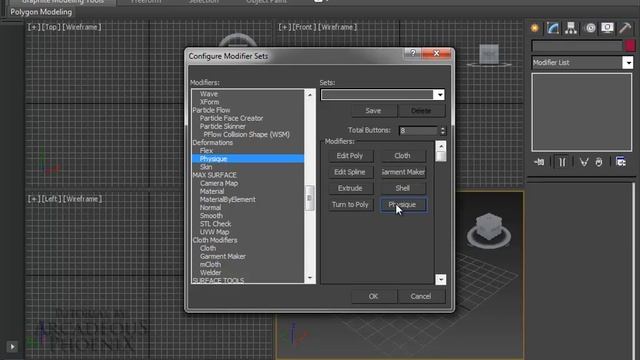Viewport: 640px width, 360px height.
Task: Click the Extrude modifier button
Action: coord(350,189)
